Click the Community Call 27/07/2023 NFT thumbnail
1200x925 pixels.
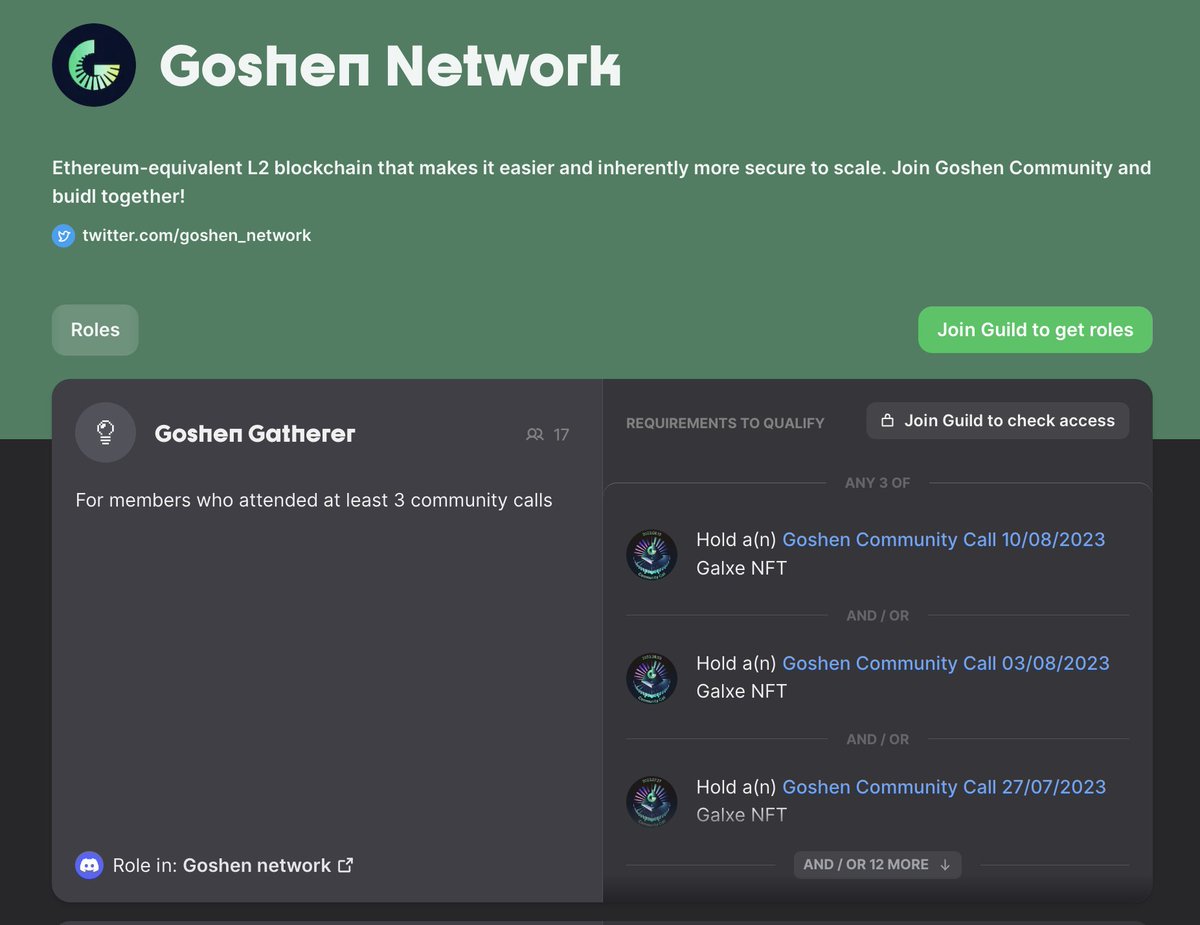[x=651, y=801]
